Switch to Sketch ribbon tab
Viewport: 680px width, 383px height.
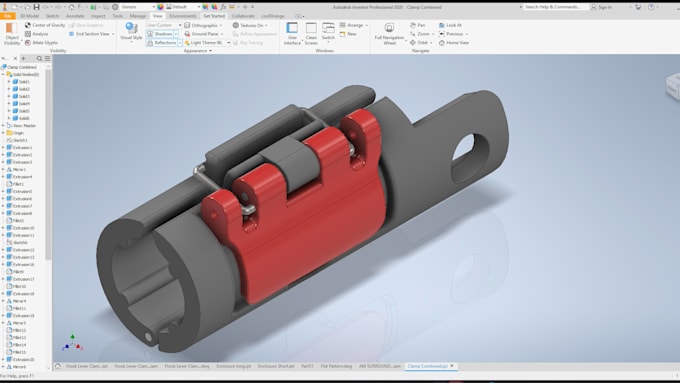pyautogui.click(x=52, y=16)
